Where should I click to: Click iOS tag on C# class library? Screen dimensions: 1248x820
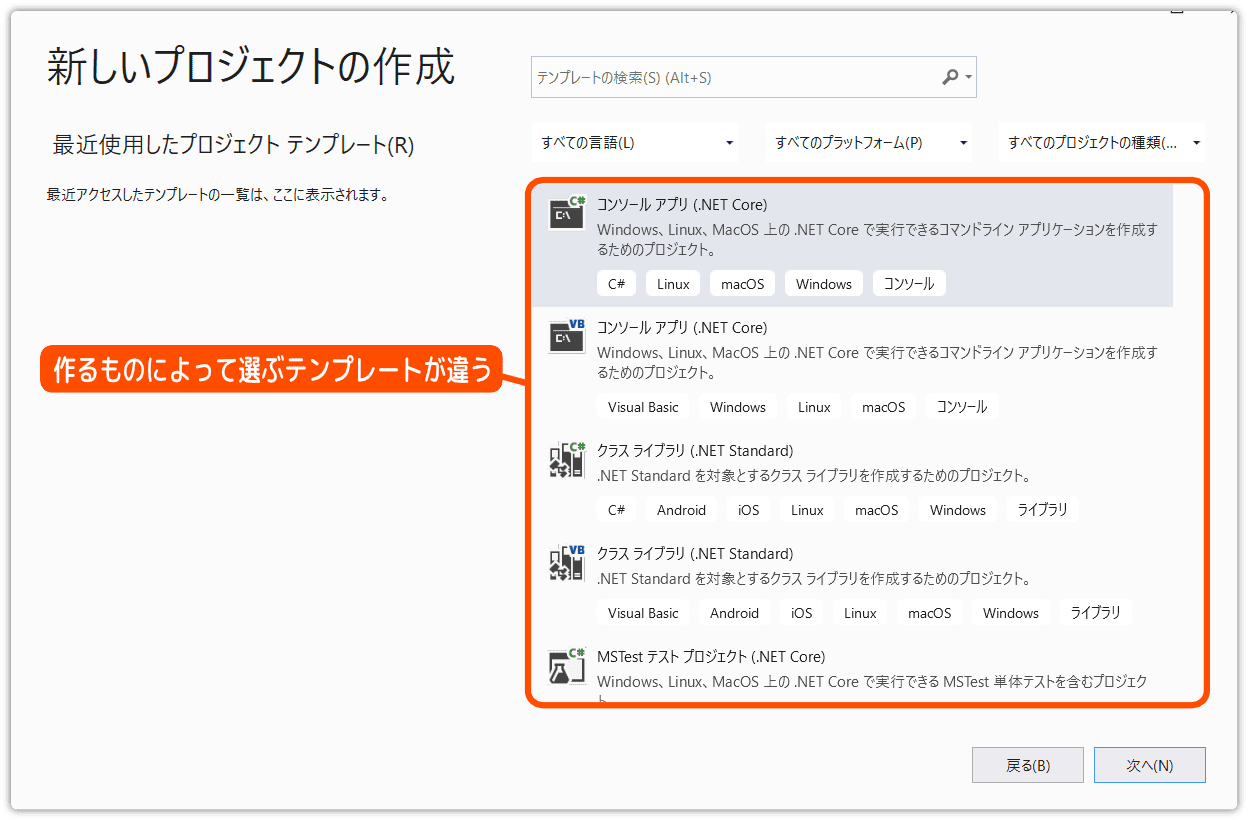pyautogui.click(x=749, y=510)
